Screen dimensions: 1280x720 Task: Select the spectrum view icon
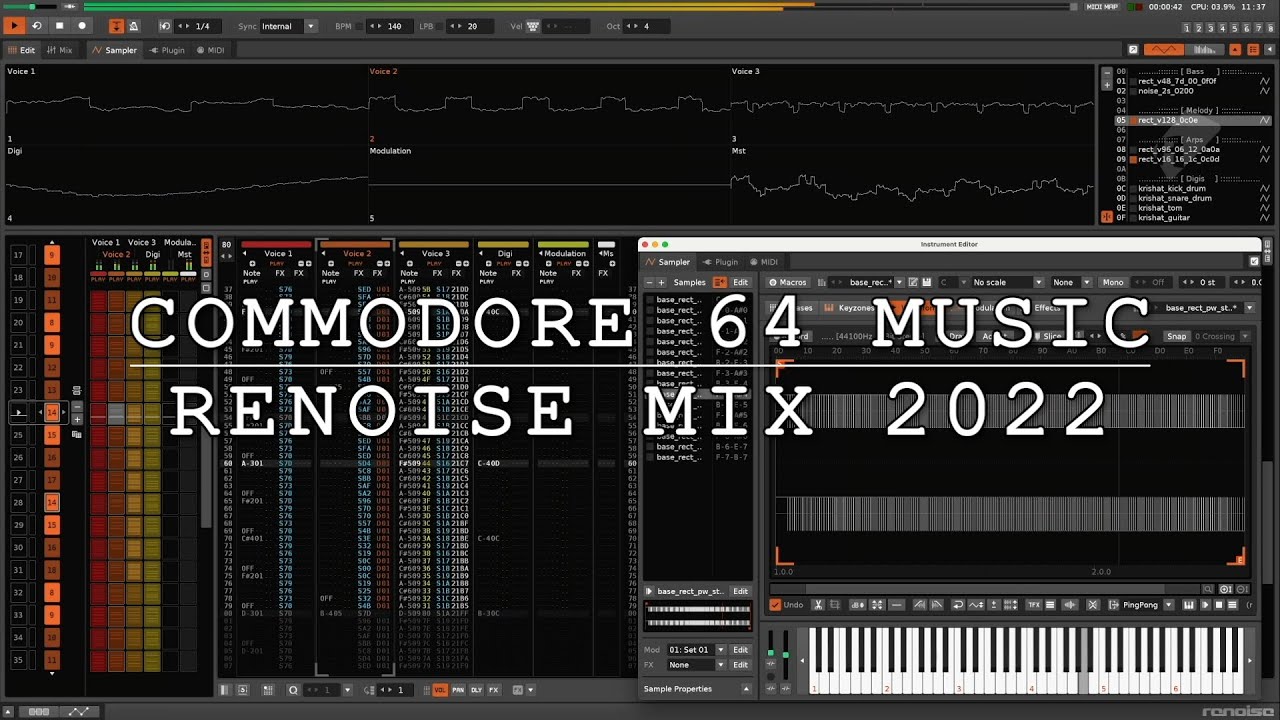point(1205,49)
